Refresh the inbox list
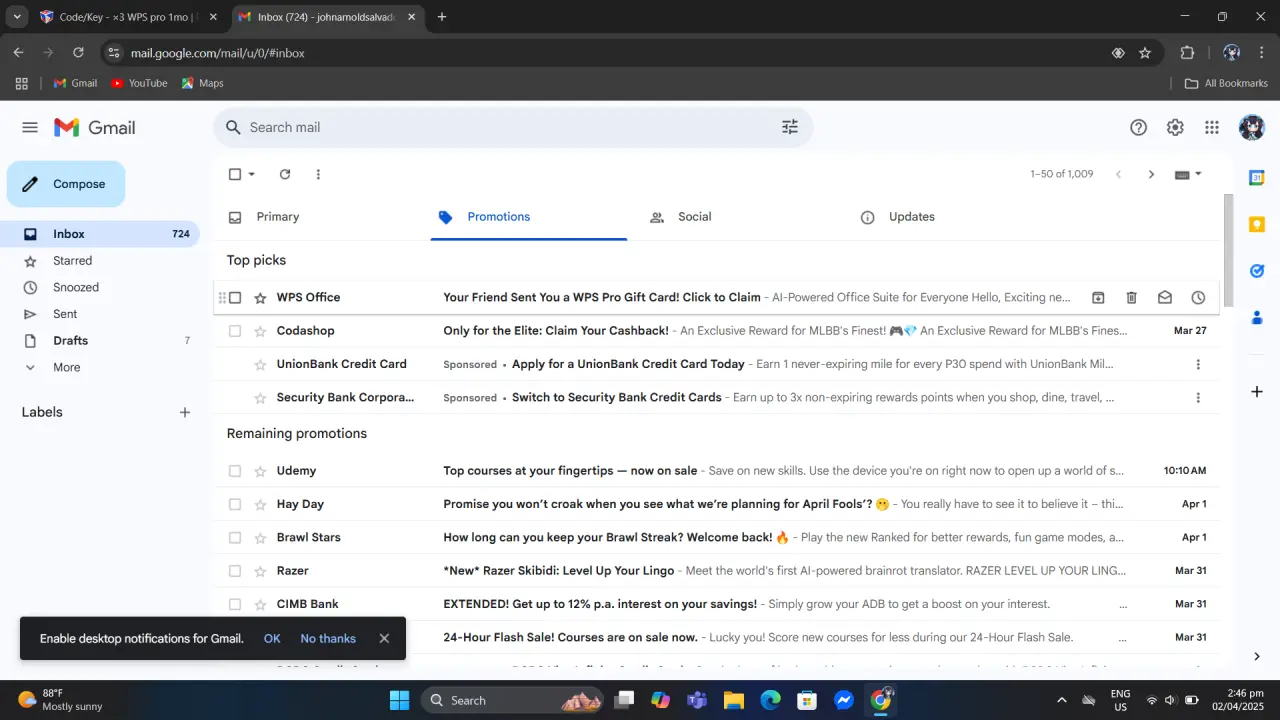The image size is (1280, 720). point(285,174)
